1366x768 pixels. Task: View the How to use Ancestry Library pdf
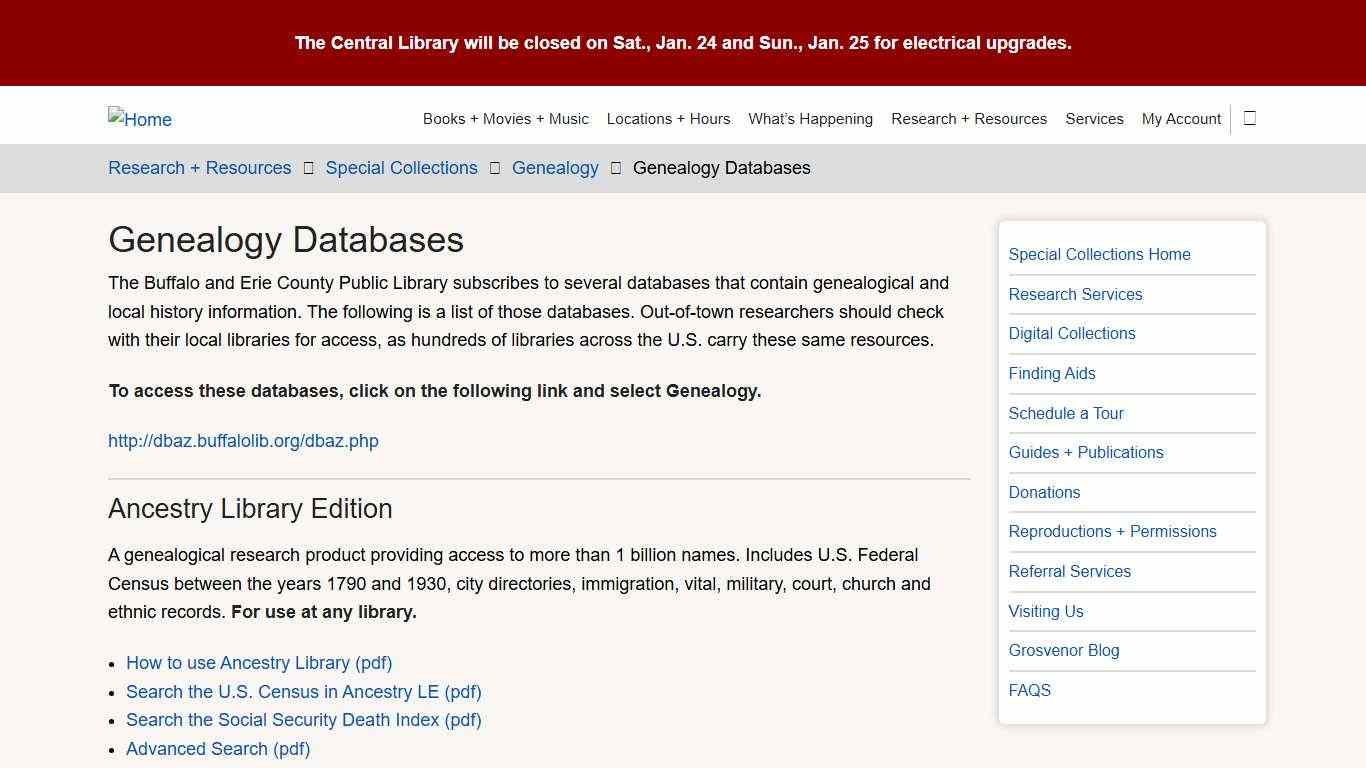[259, 663]
